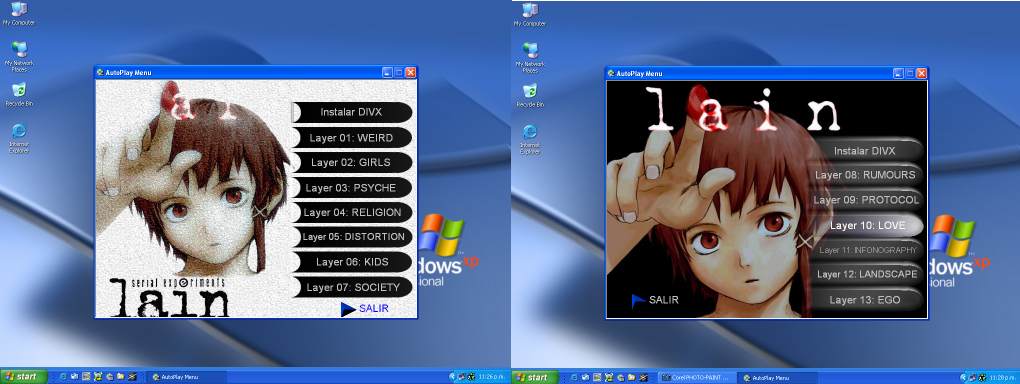Click the start button on the left taskbar
The image size is (1020, 384).
[x=23, y=376]
